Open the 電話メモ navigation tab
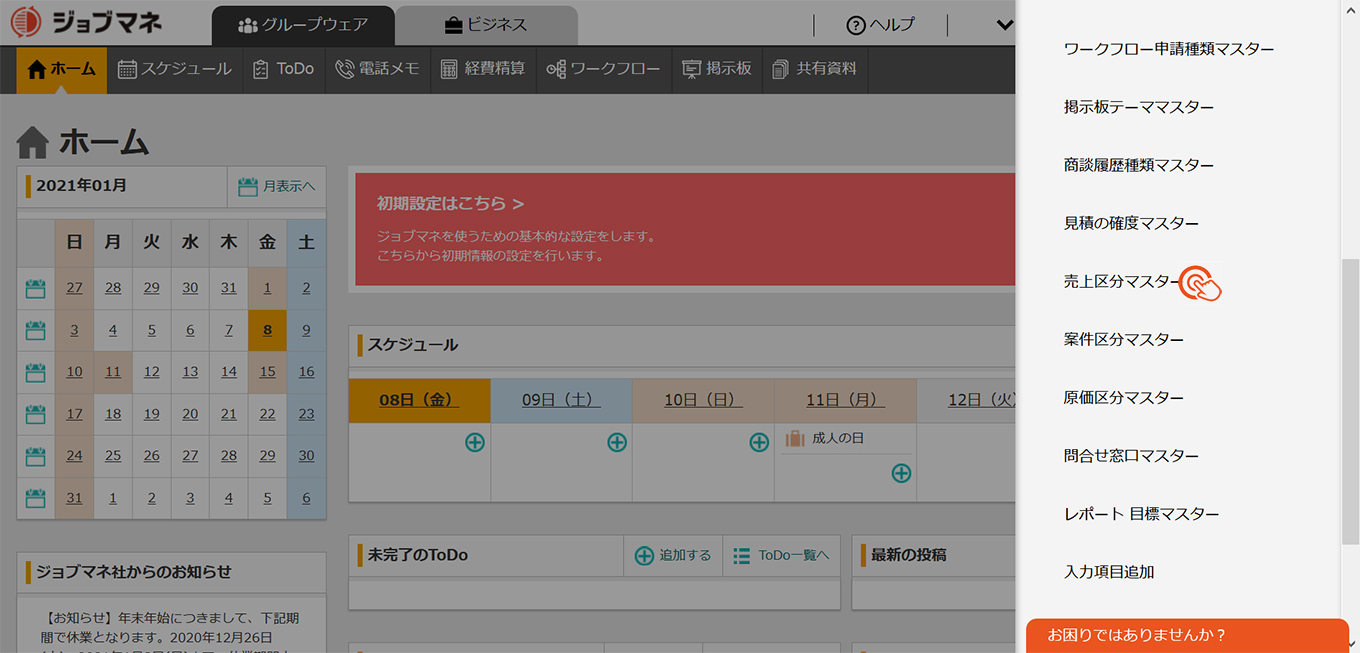1360x653 pixels. coord(377,69)
